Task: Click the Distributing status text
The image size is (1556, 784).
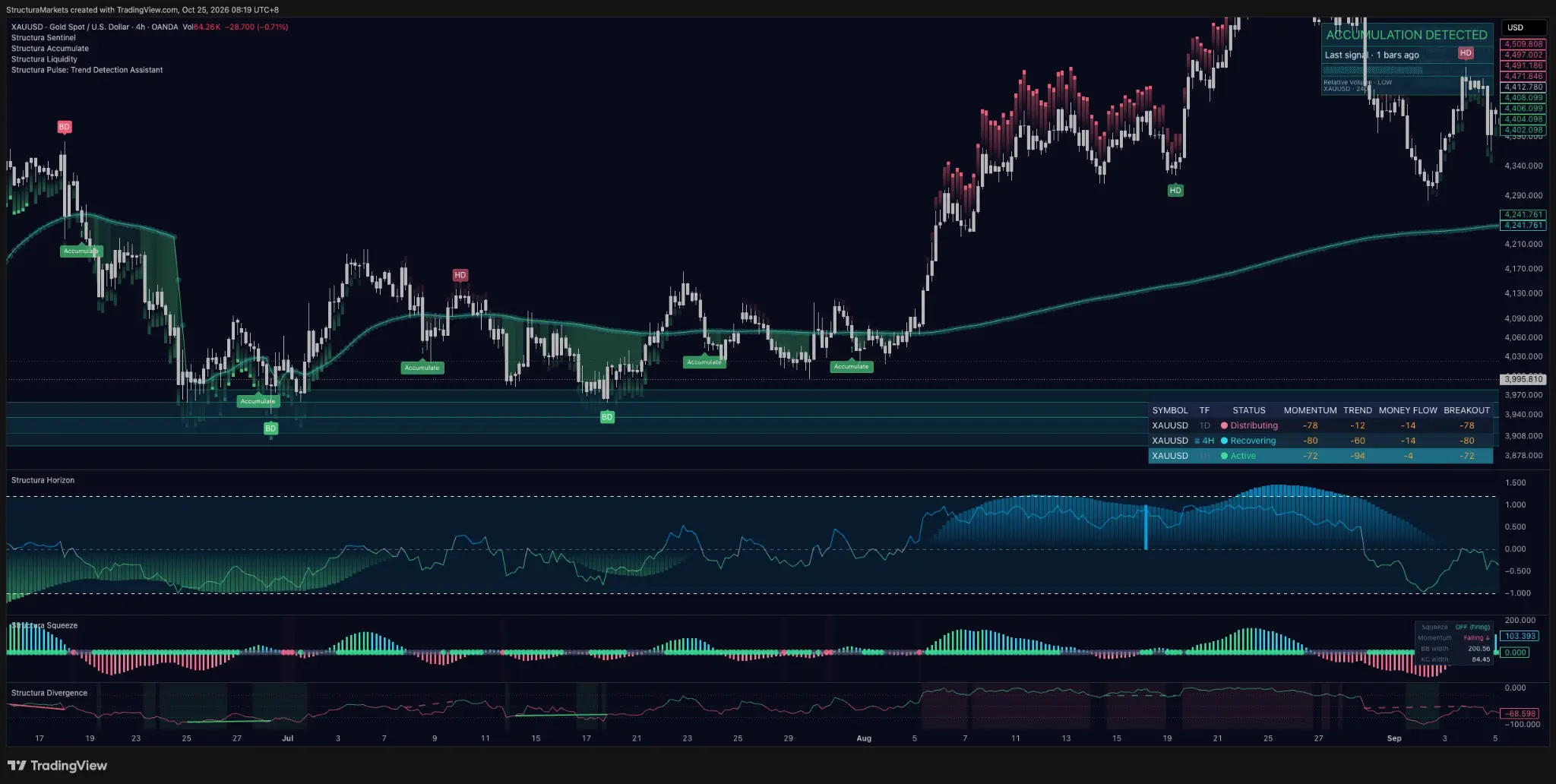Action: coord(1254,426)
